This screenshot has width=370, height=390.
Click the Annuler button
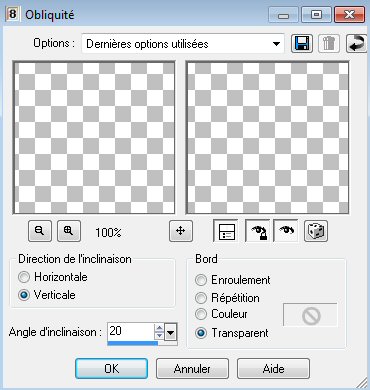tap(192, 369)
